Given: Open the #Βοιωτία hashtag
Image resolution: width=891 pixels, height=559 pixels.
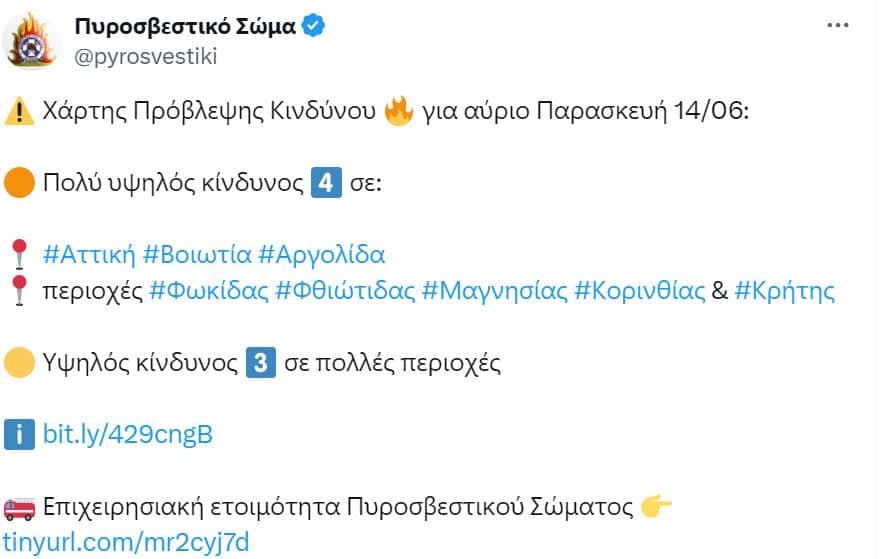Looking at the screenshot, I should (x=197, y=254).
